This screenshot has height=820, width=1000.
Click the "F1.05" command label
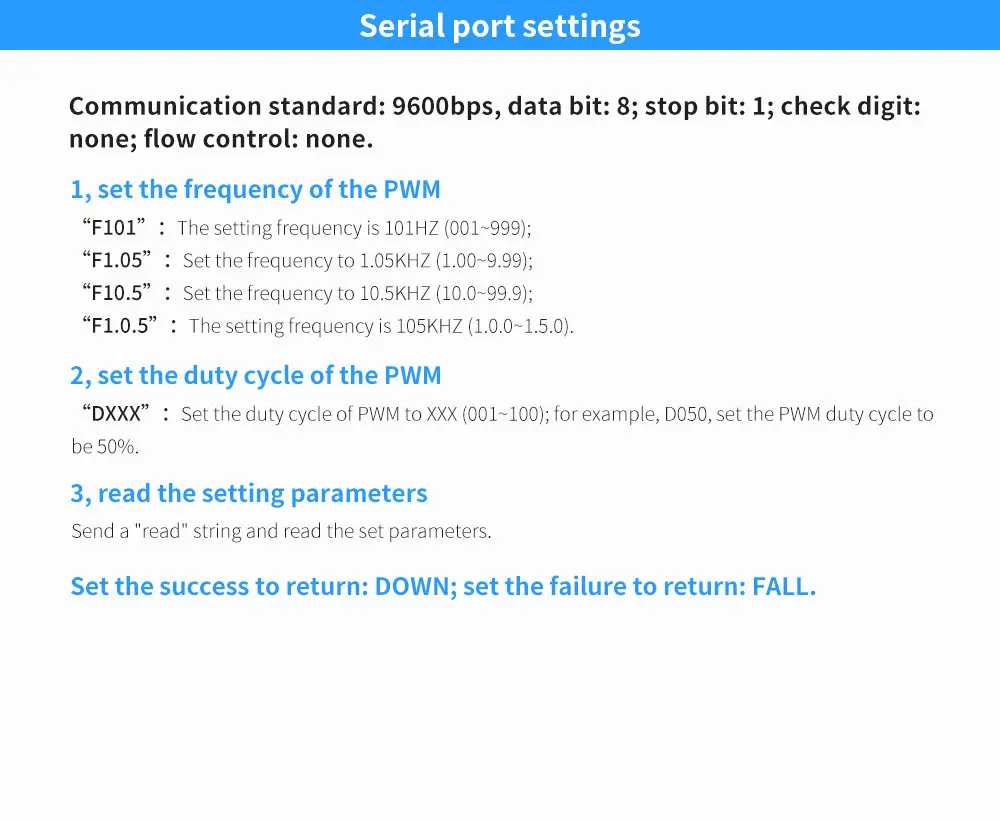click(118, 261)
